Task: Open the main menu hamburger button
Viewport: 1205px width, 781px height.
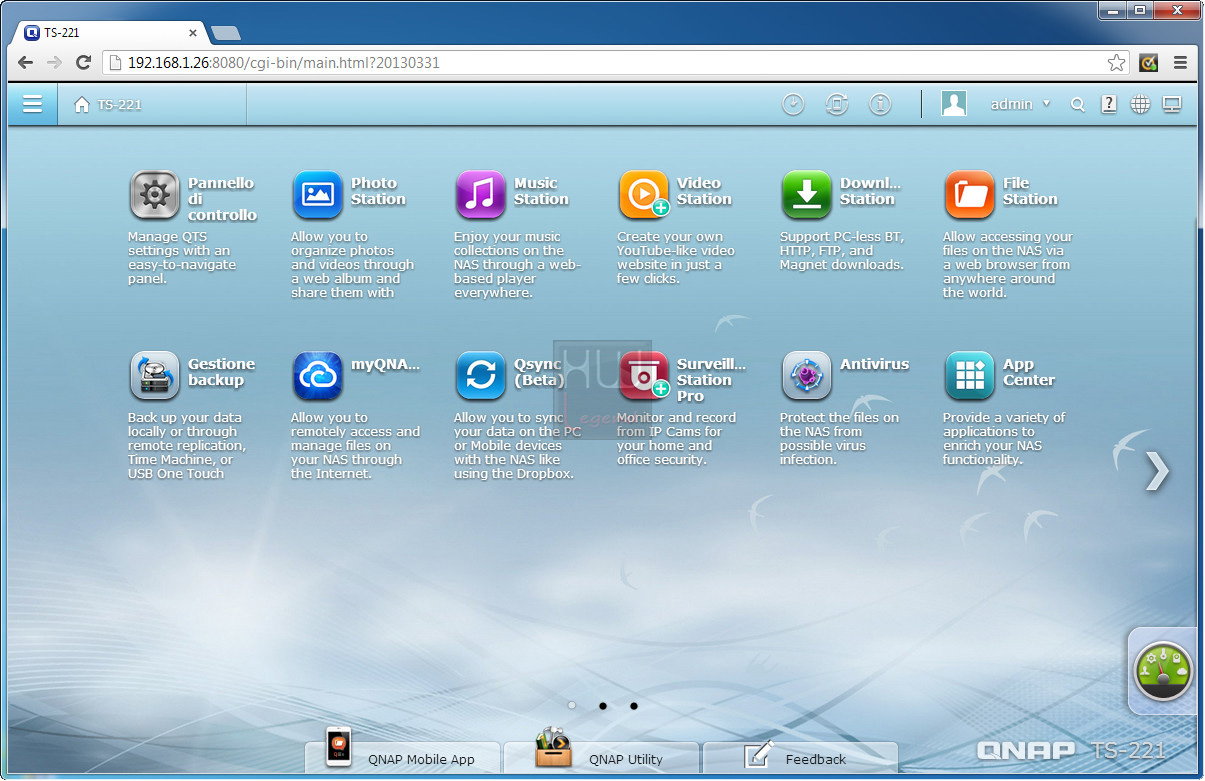Action: [x=33, y=104]
